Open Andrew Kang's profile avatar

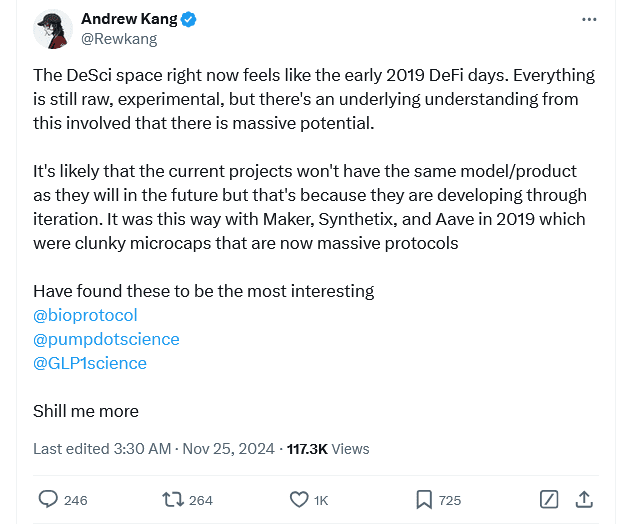pyautogui.click(x=53, y=29)
